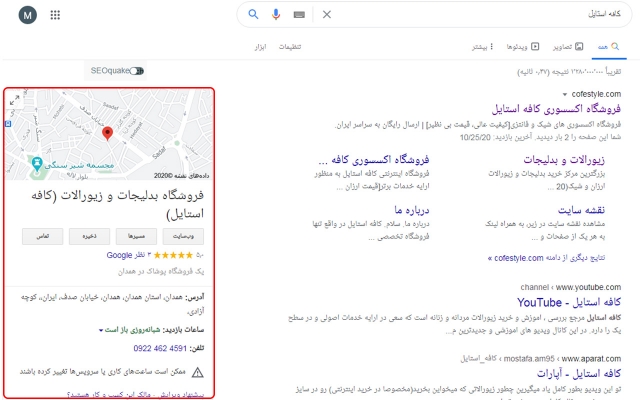Expand the opening hours dropdown arrow
Screen dimensions: 640x400
coord(101,330)
